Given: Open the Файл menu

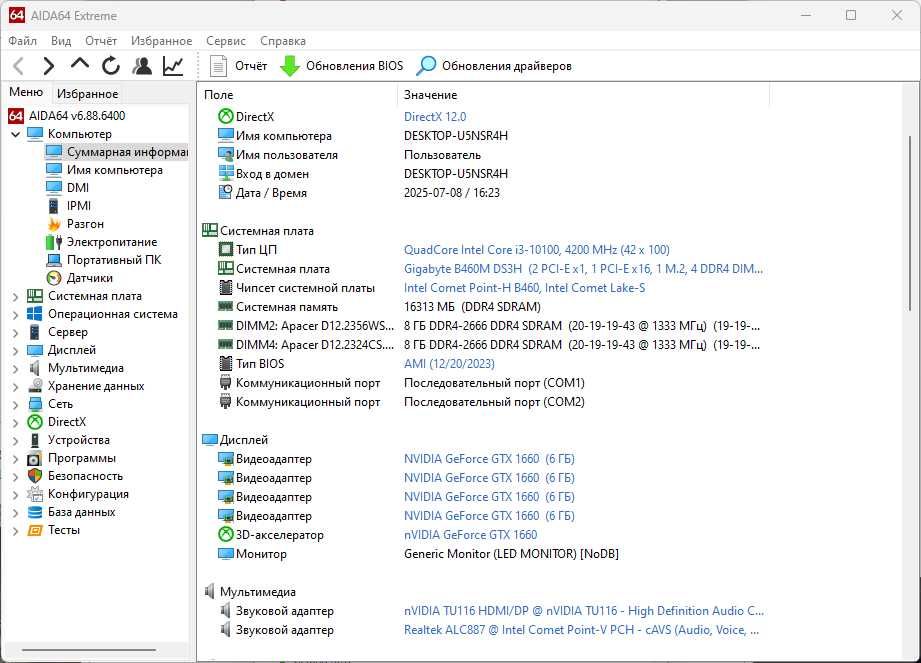Looking at the screenshot, I should [x=22, y=41].
